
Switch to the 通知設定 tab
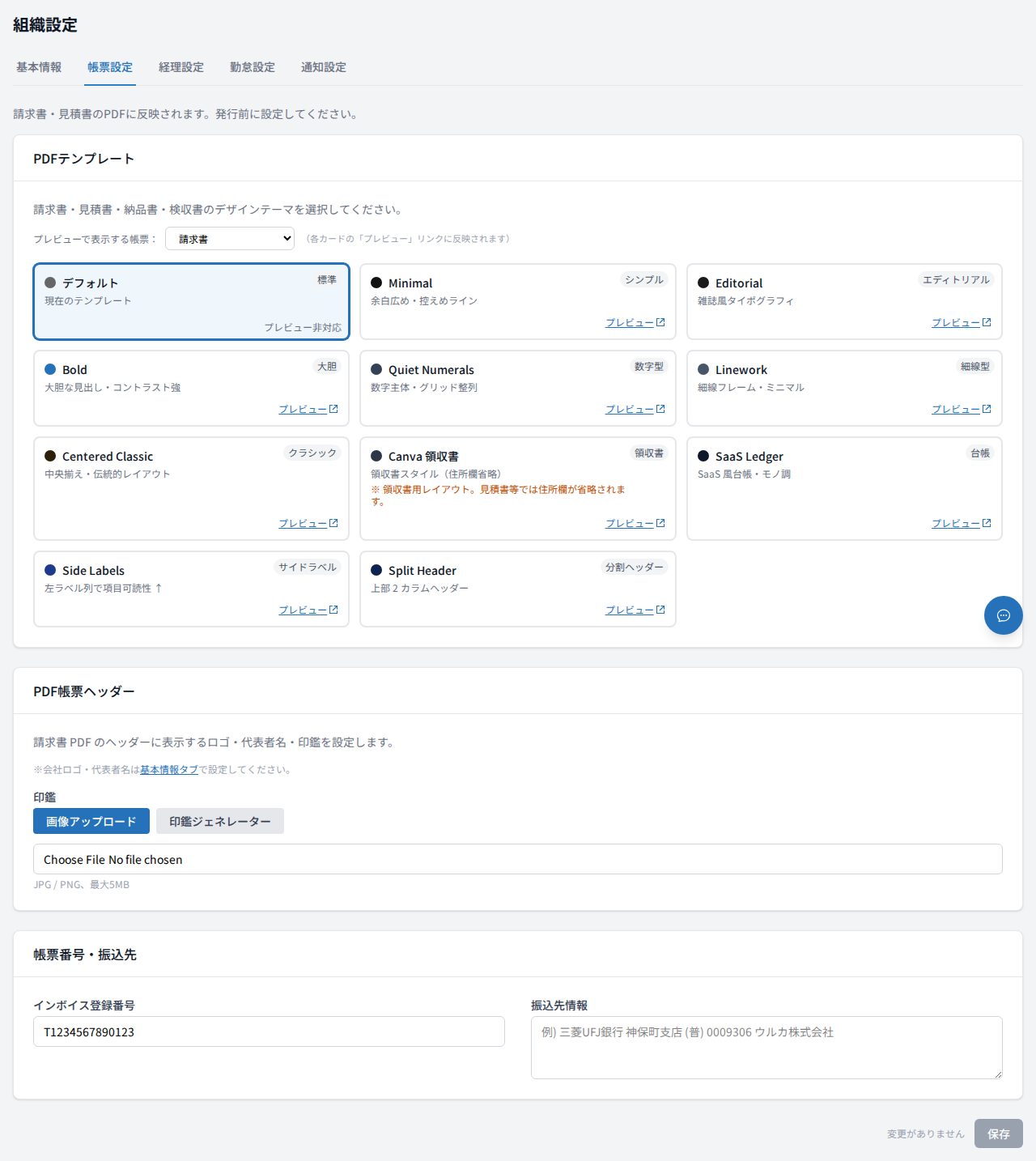[324, 67]
